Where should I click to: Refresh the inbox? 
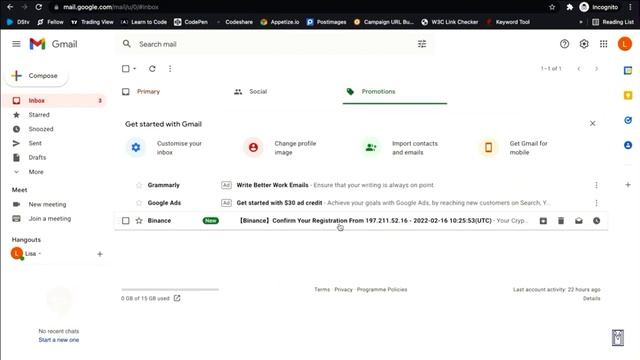[x=152, y=69]
